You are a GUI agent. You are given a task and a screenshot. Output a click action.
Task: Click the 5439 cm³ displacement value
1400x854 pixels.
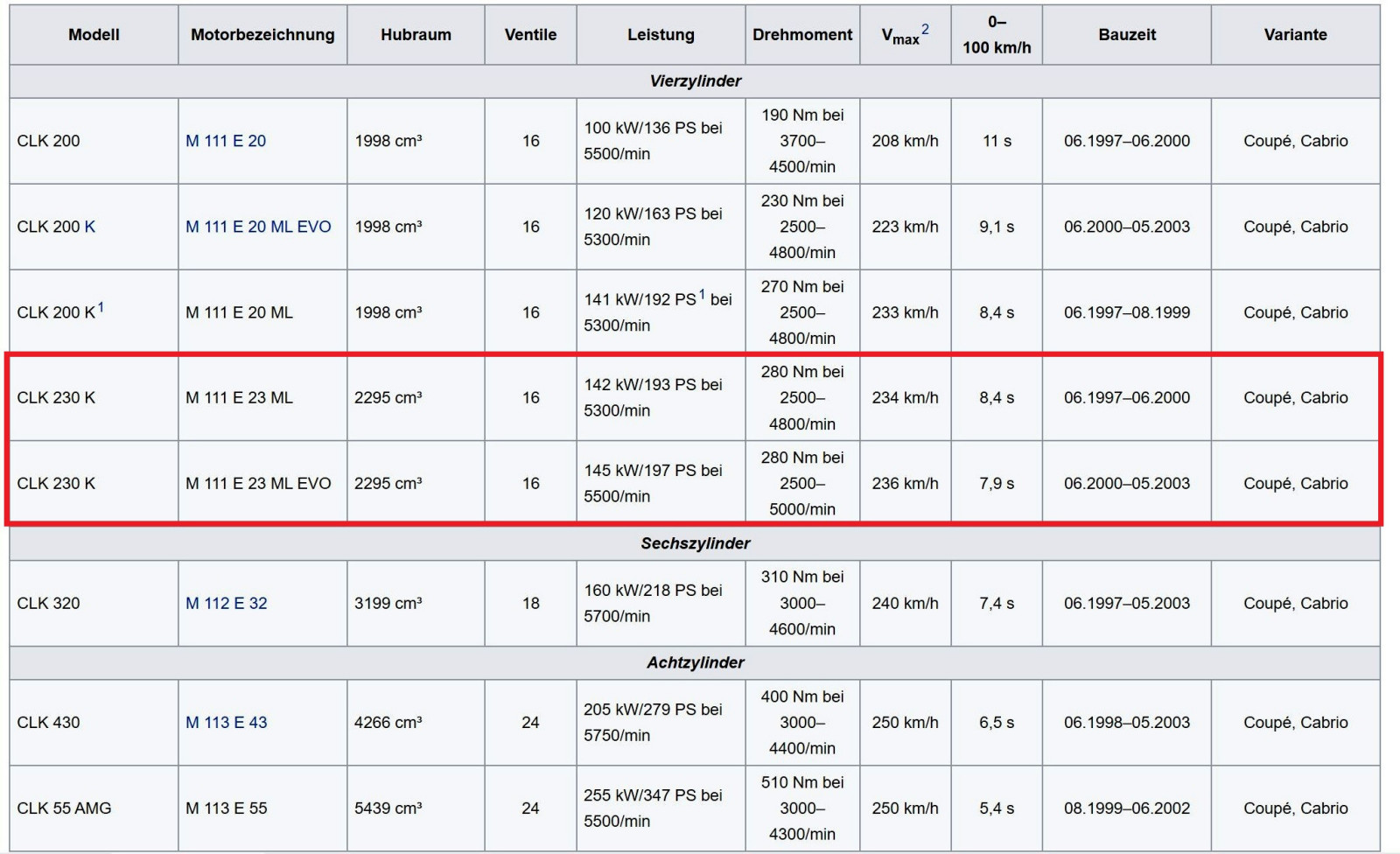(x=388, y=808)
